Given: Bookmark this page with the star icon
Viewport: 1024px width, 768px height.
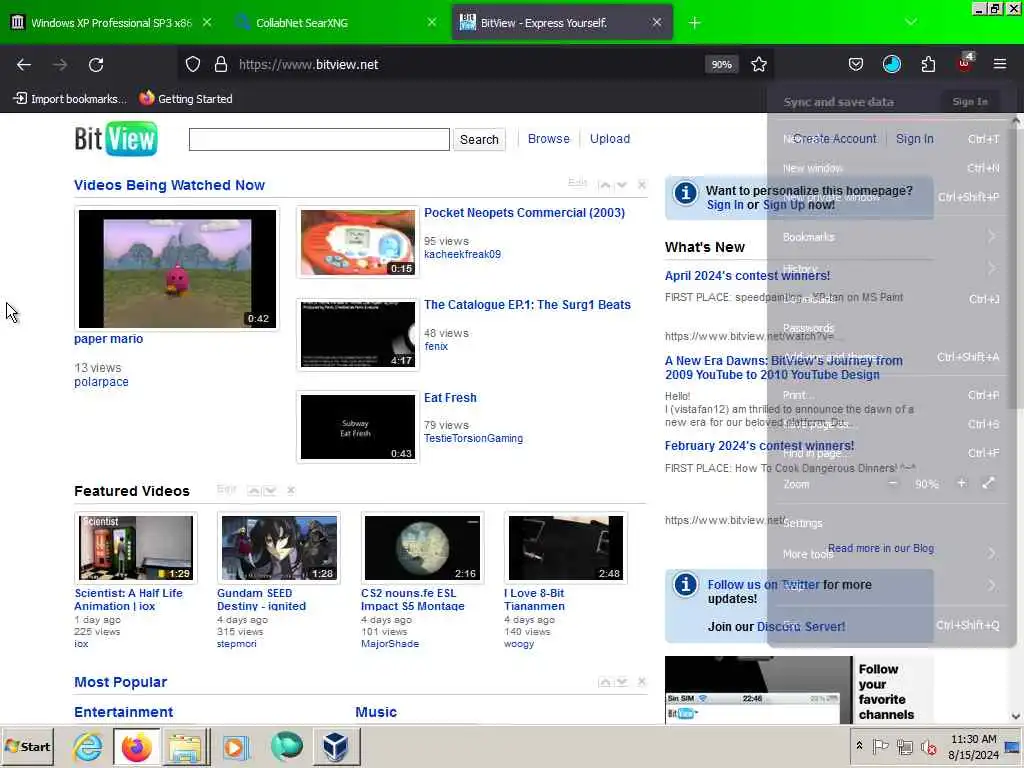Looking at the screenshot, I should tap(758, 65).
